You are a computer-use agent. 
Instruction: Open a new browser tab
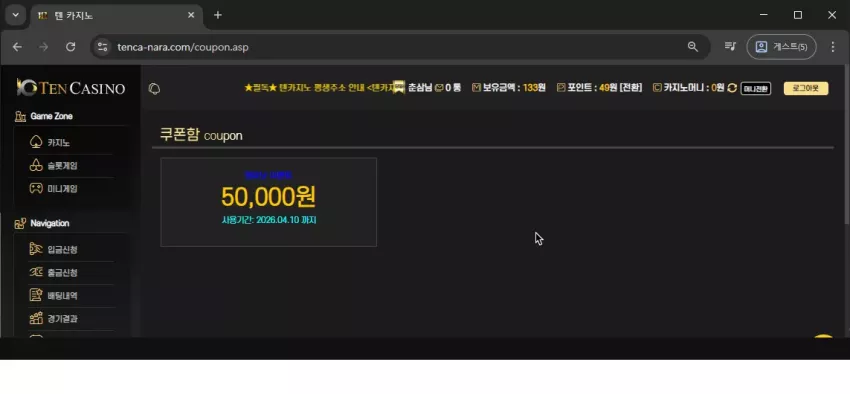(x=218, y=15)
